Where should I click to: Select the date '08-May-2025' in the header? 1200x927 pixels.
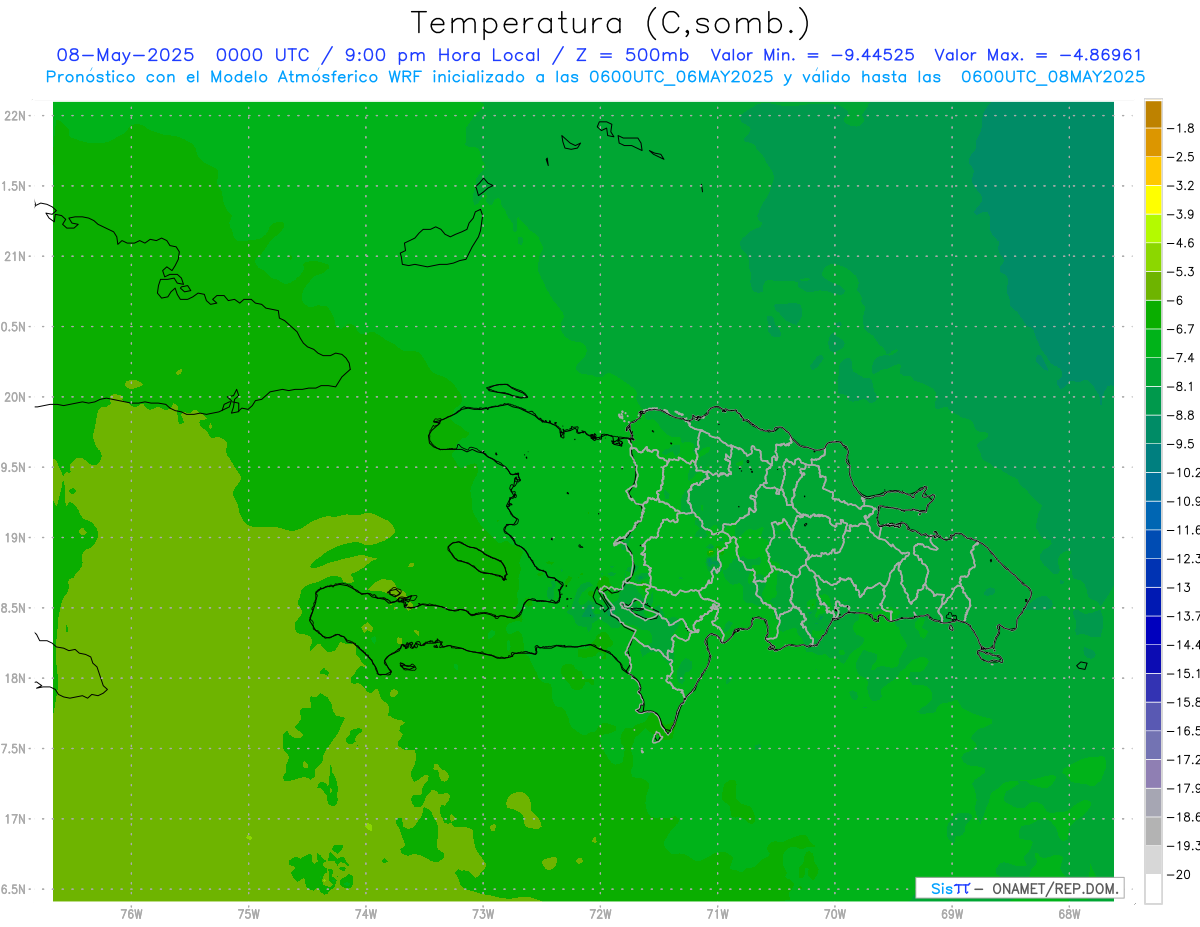[x=125, y=55]
